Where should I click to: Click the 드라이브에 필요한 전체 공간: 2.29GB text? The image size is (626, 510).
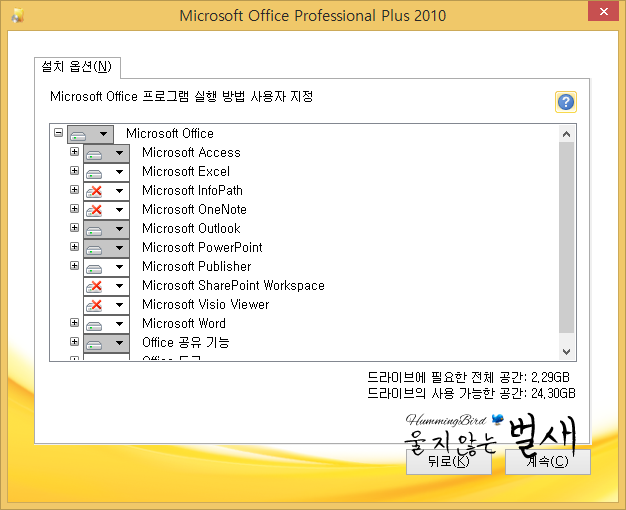pyautogui.click(x=468, y=377)
